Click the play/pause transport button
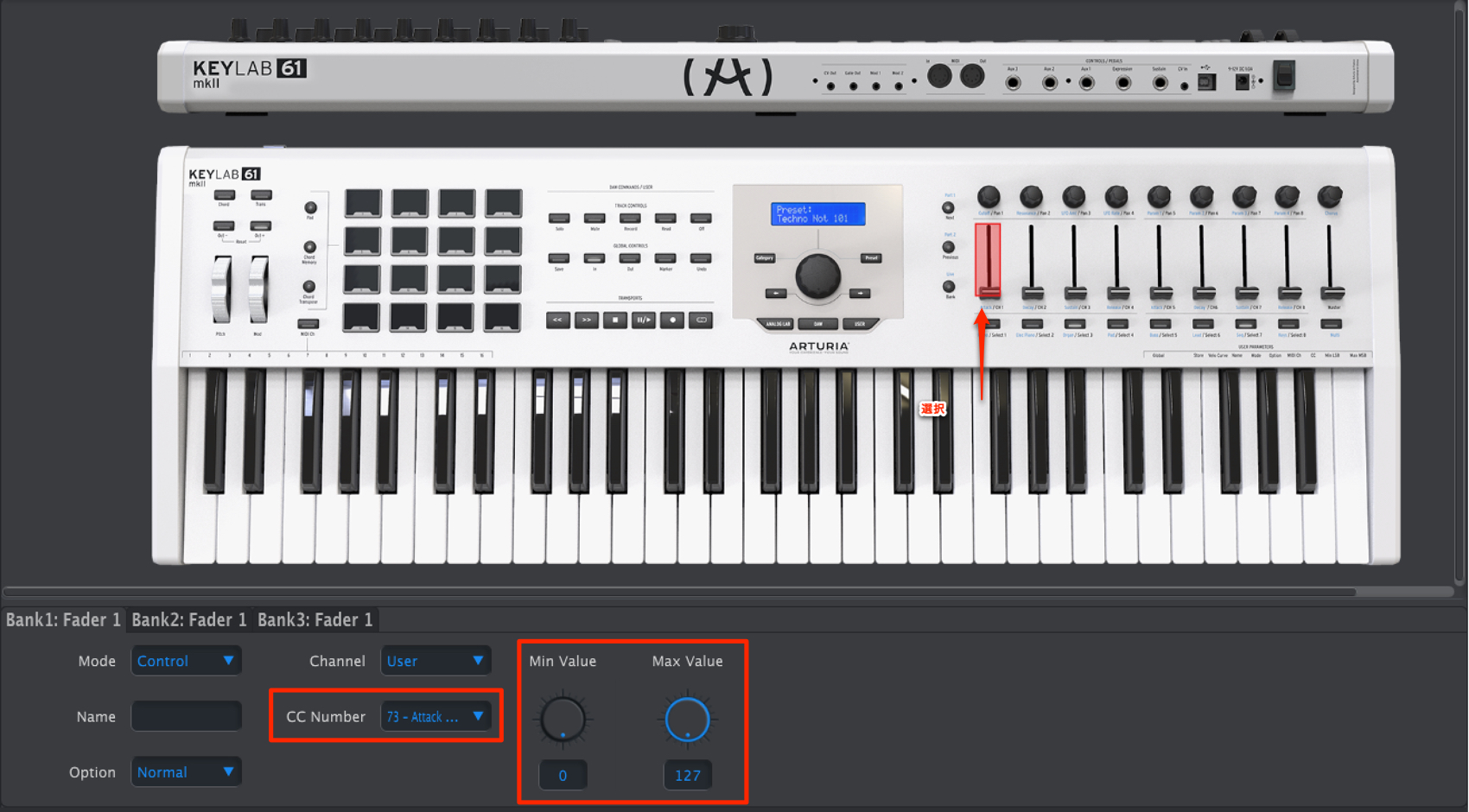The image size is (1469, 812). pyautogui.click(x=644, y=320)
